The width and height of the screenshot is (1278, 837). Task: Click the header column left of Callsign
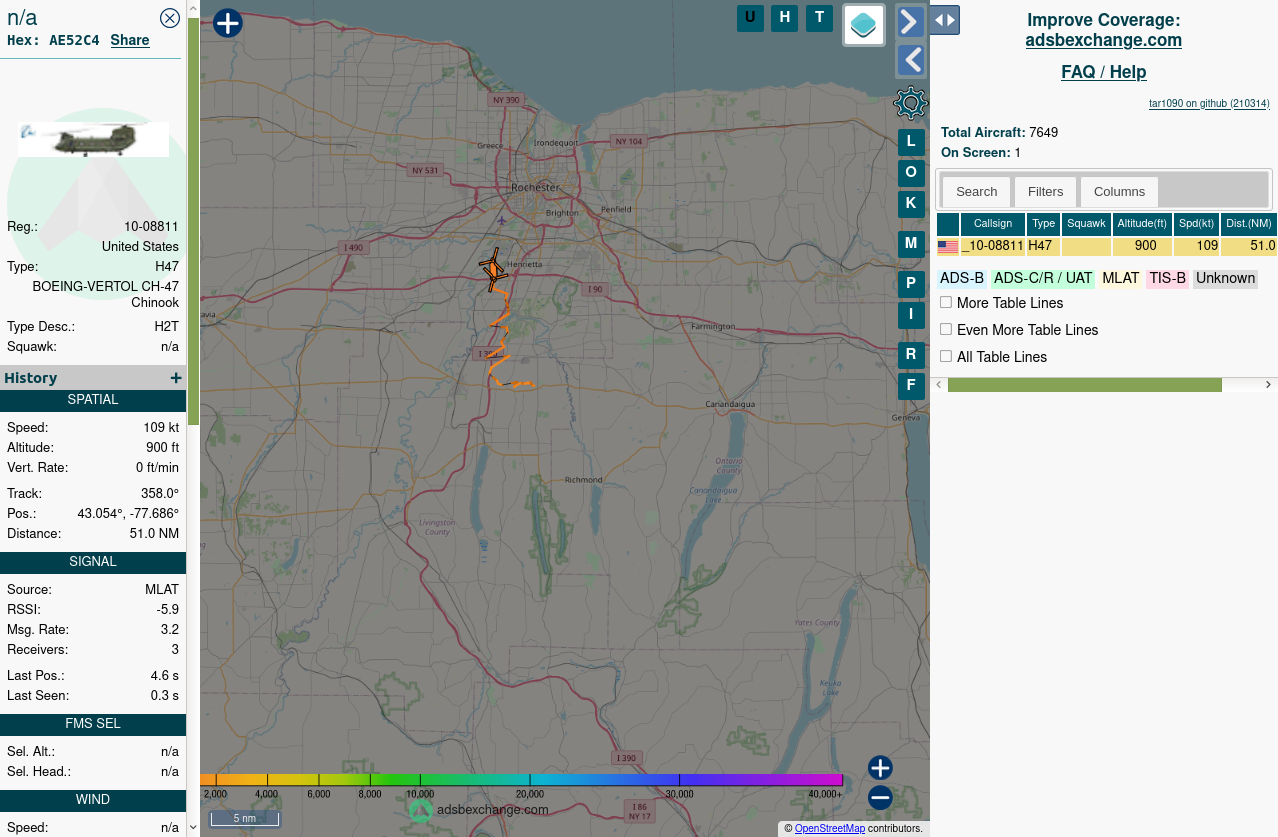point(948,224)
